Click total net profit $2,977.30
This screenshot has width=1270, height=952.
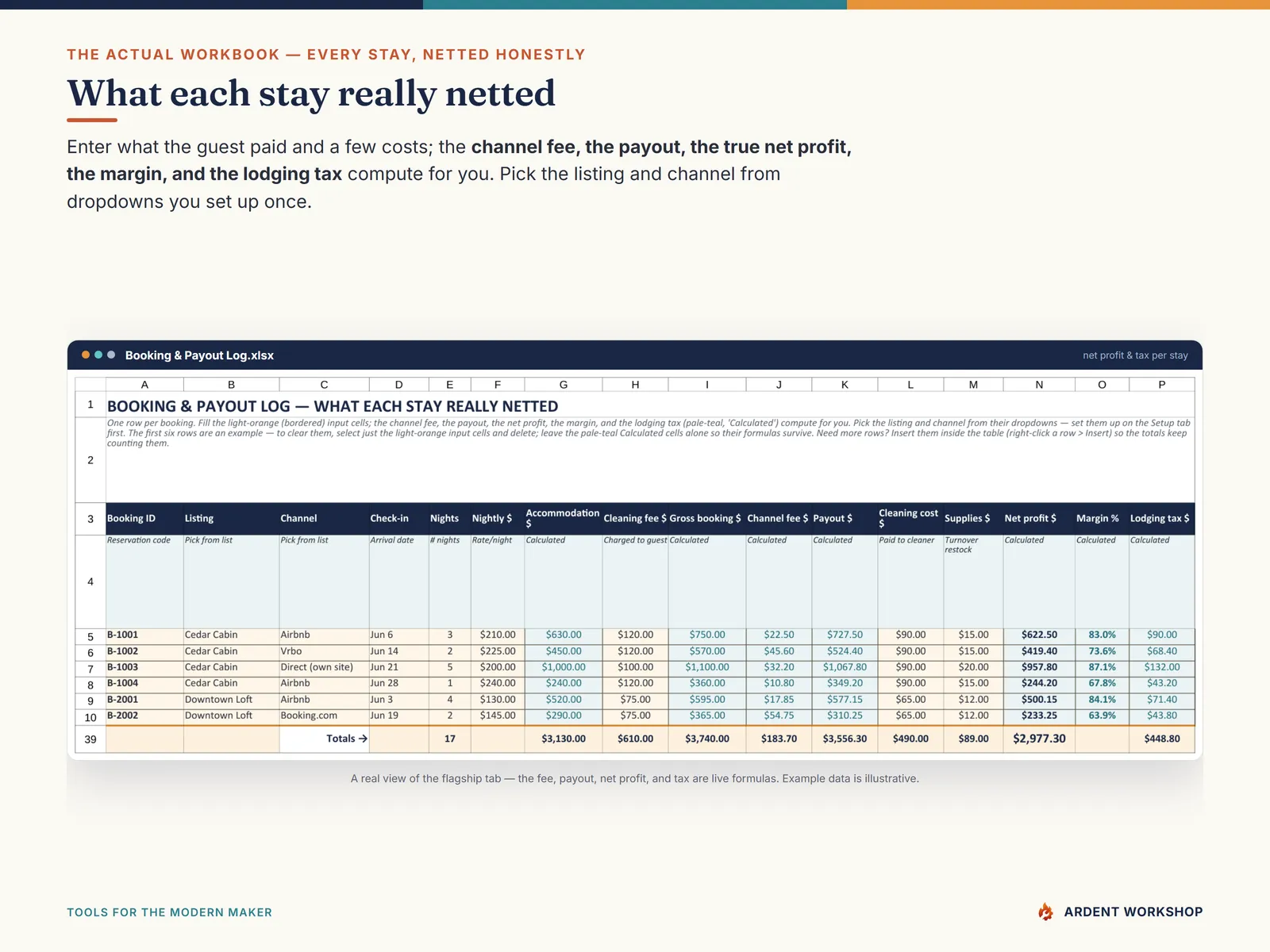1039,739
